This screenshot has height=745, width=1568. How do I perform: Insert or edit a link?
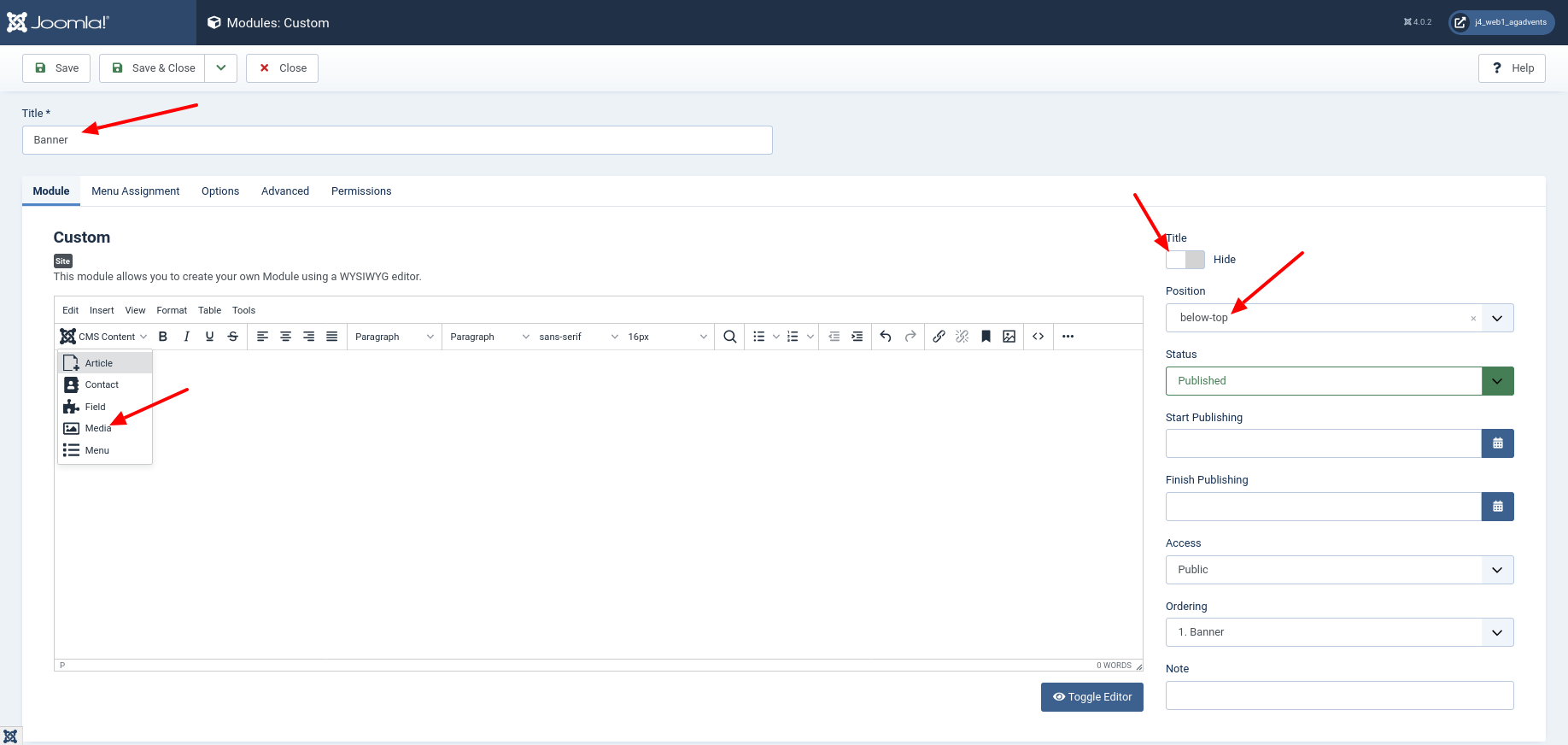point(939,337)
